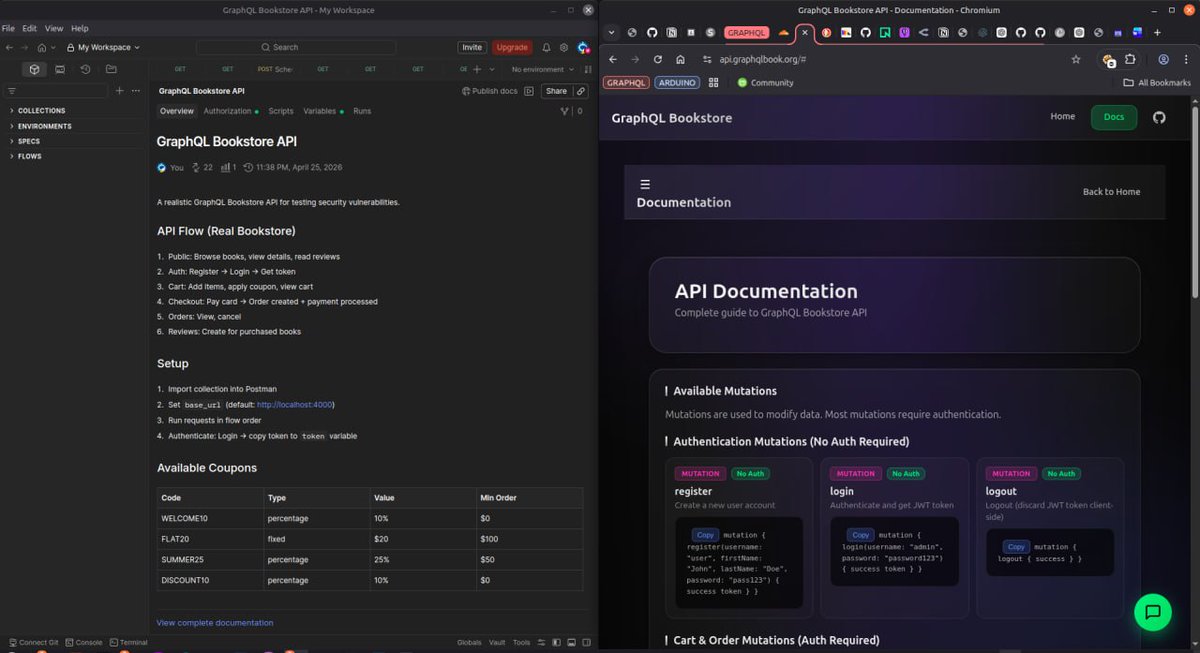Click the Chromium home button

tap(681, 59)
